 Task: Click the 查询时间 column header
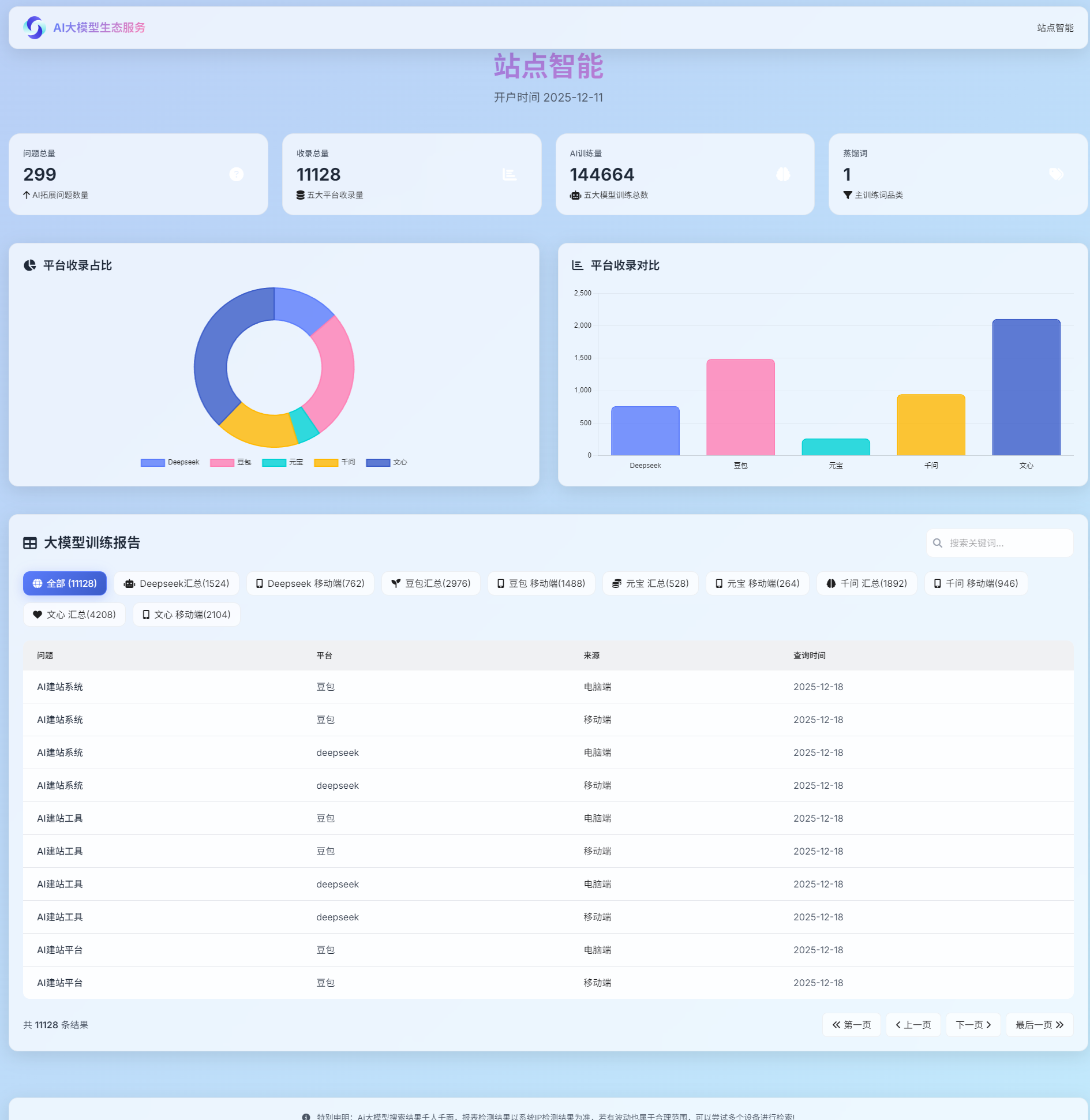tap(810, 655)
